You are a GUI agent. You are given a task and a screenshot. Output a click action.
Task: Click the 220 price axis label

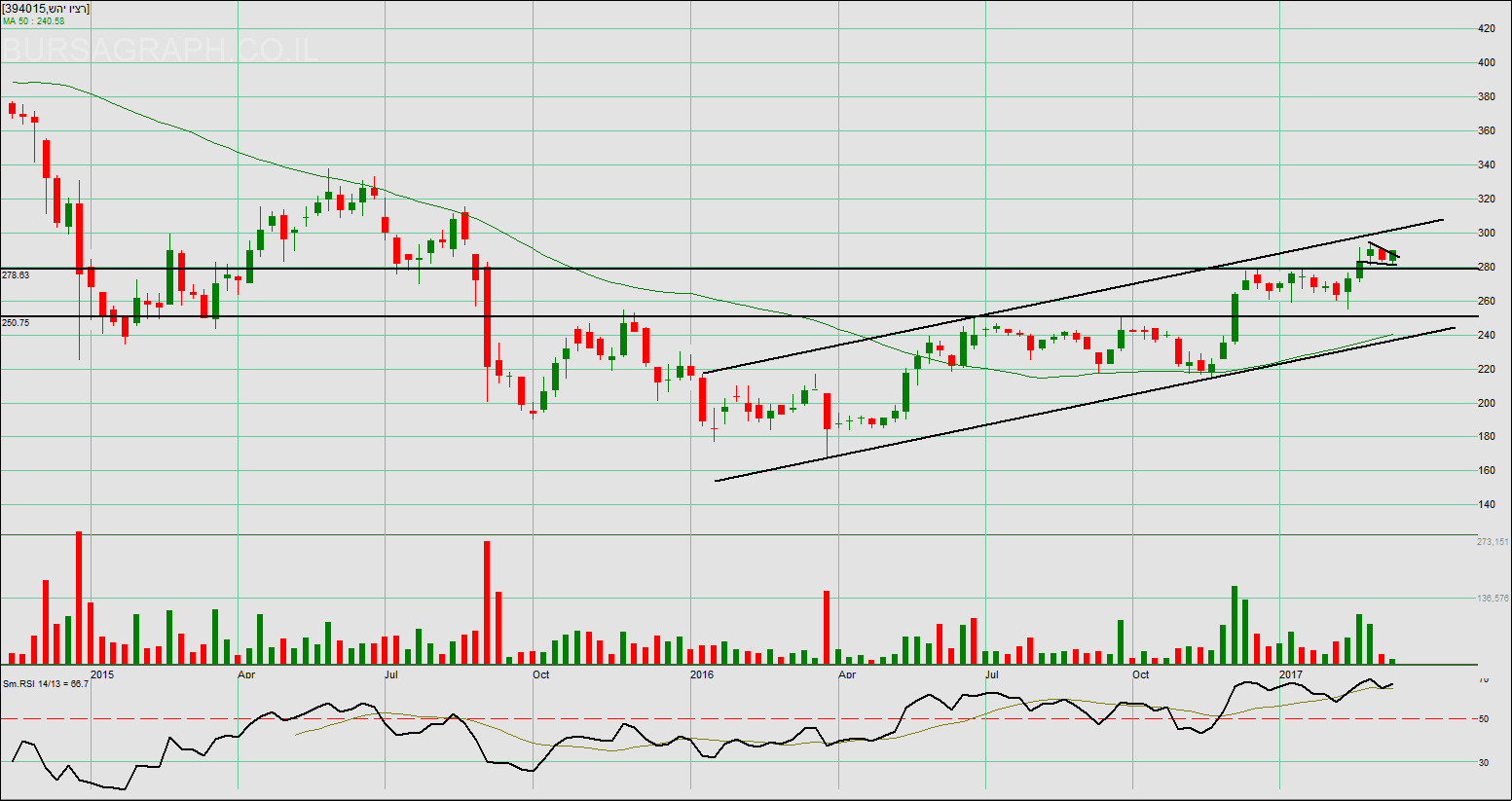[1487, 370]
